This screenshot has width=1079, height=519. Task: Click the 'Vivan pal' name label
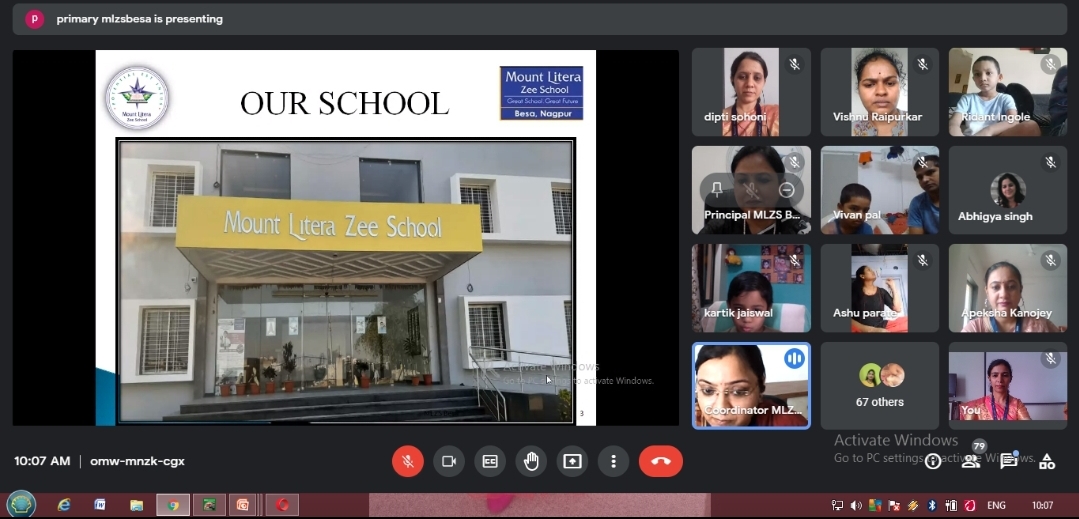click(x=857, y=215)
